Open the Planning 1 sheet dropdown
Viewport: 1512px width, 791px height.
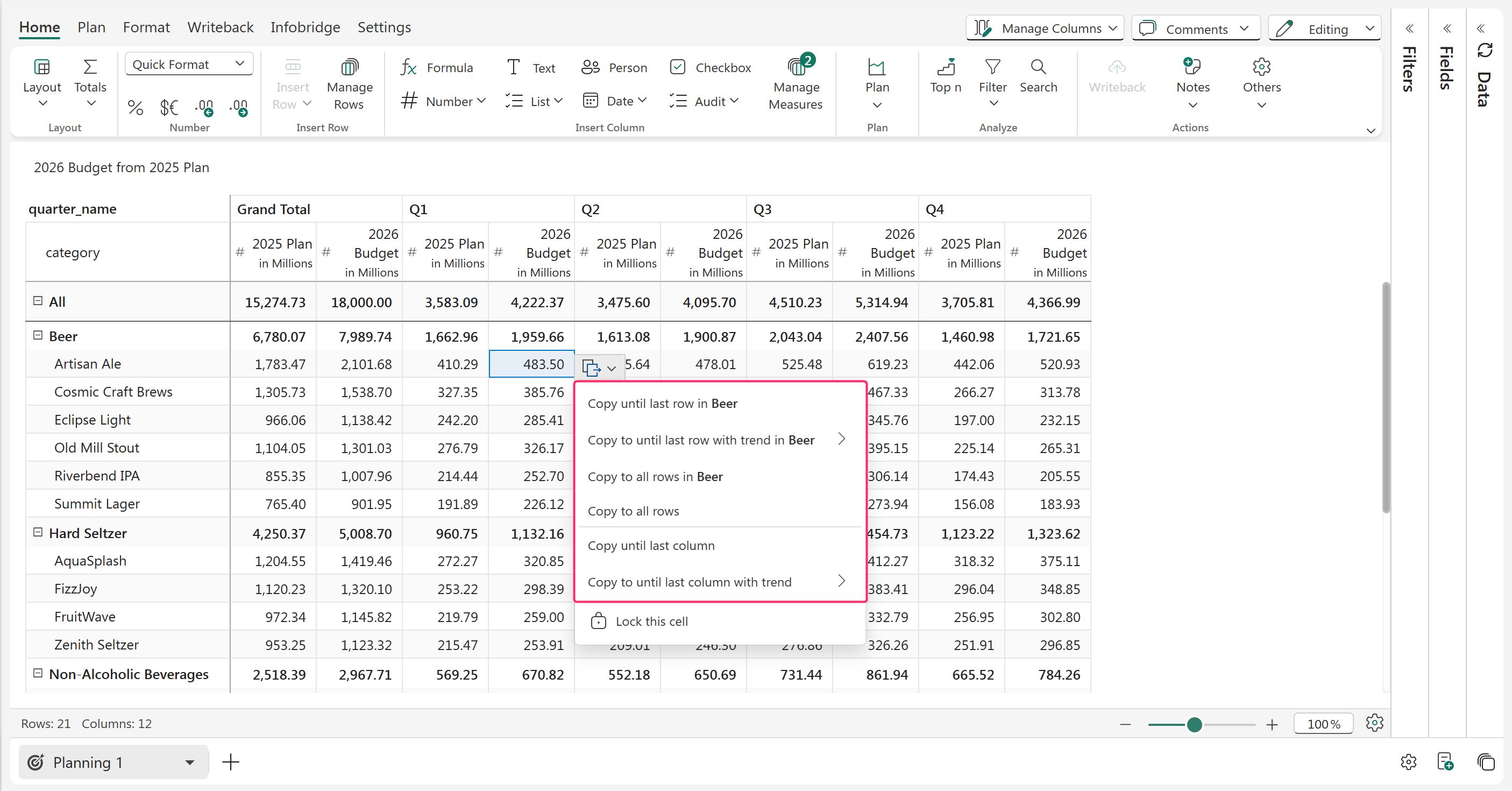click(189, 762)
